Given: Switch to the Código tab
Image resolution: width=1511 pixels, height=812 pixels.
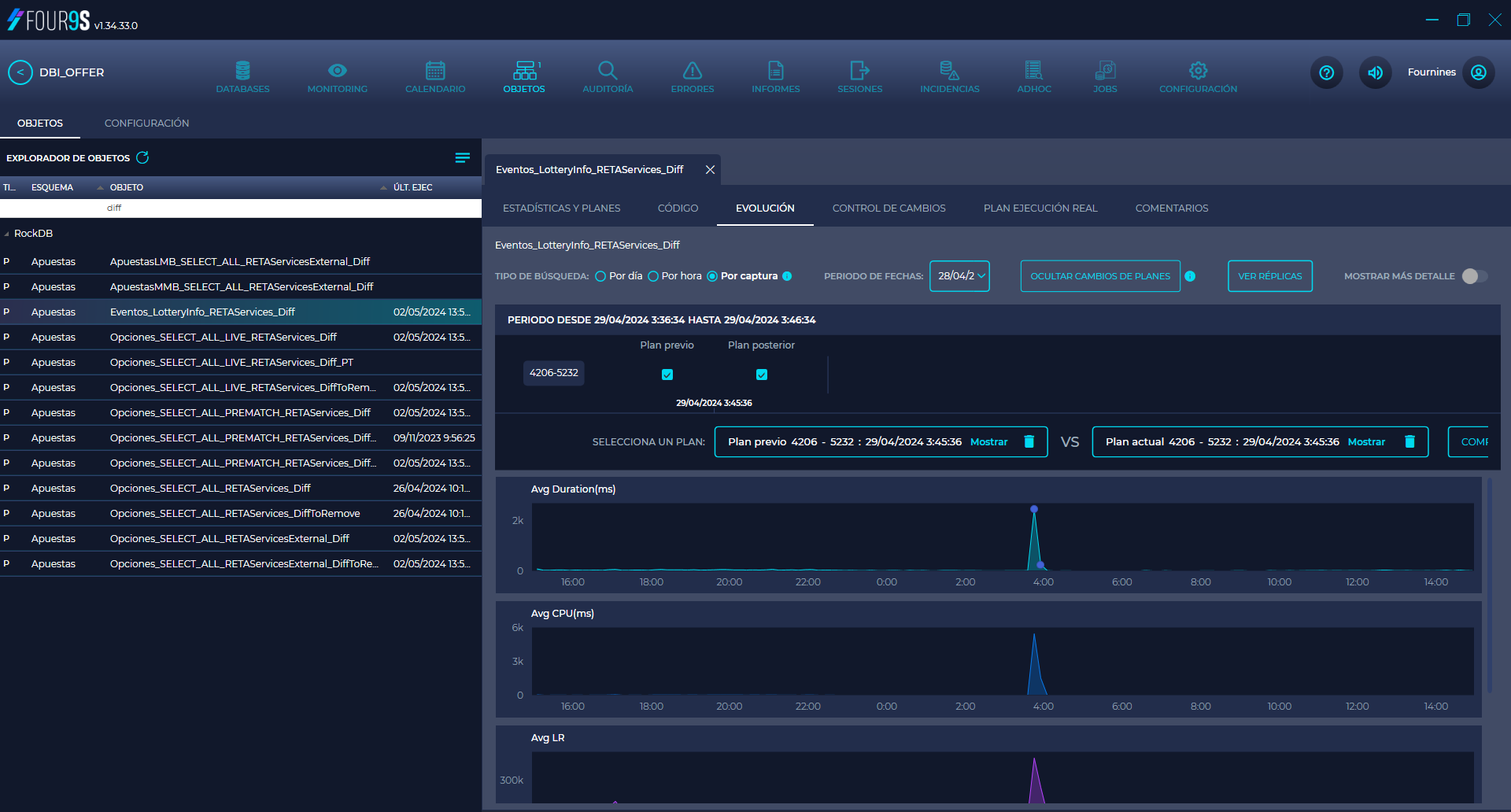Looking at the screenshot, I should pos(678,208).
